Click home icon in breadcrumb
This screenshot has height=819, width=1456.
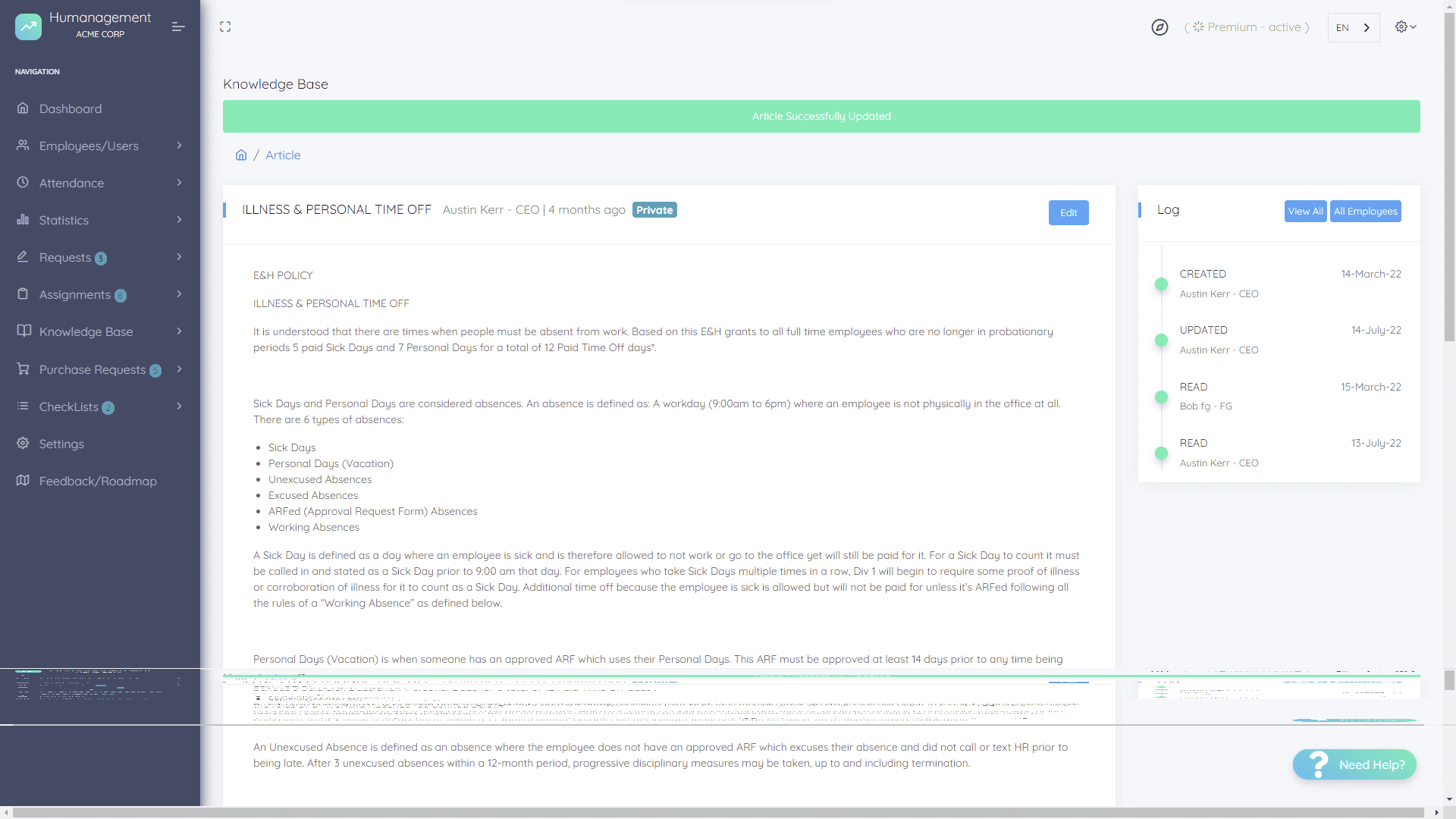point(241,155)
